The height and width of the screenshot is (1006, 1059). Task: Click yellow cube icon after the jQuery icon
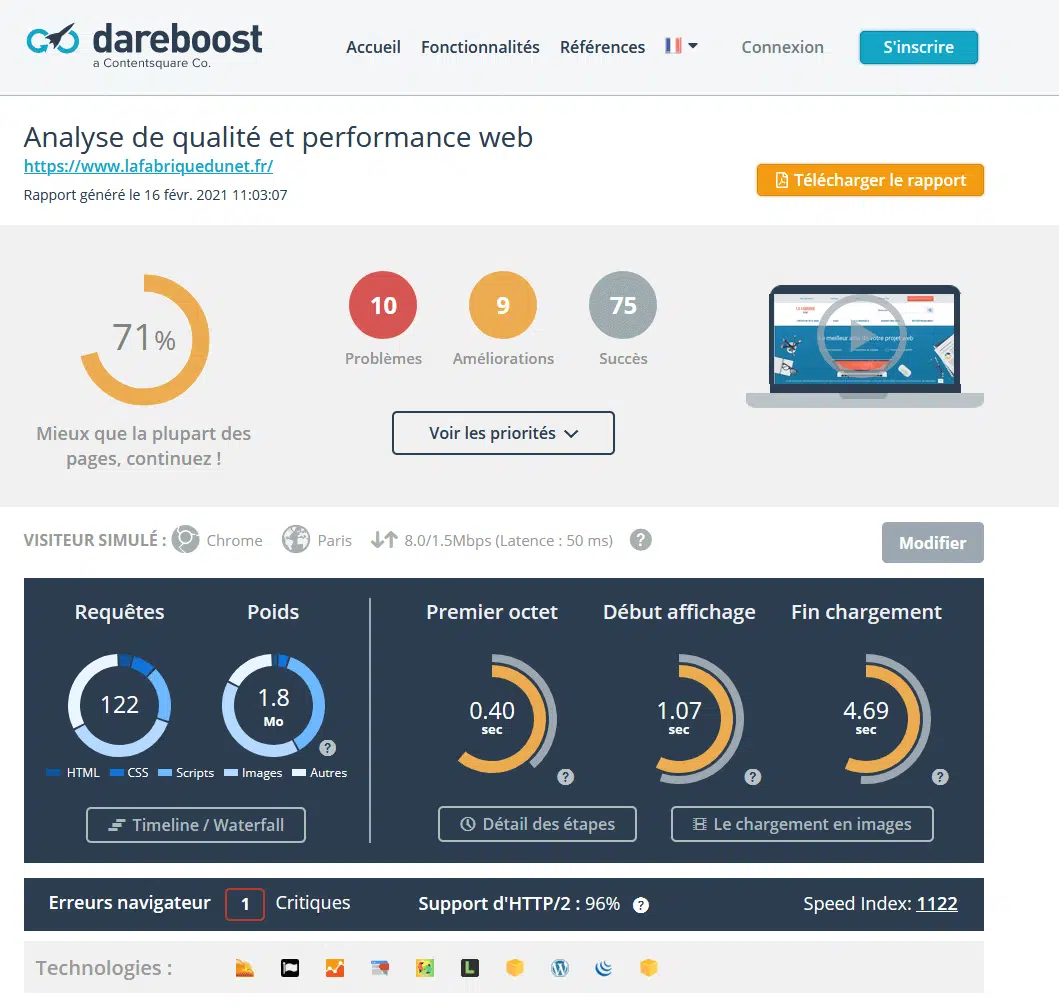pyautogui.click(x=648, y=968)
